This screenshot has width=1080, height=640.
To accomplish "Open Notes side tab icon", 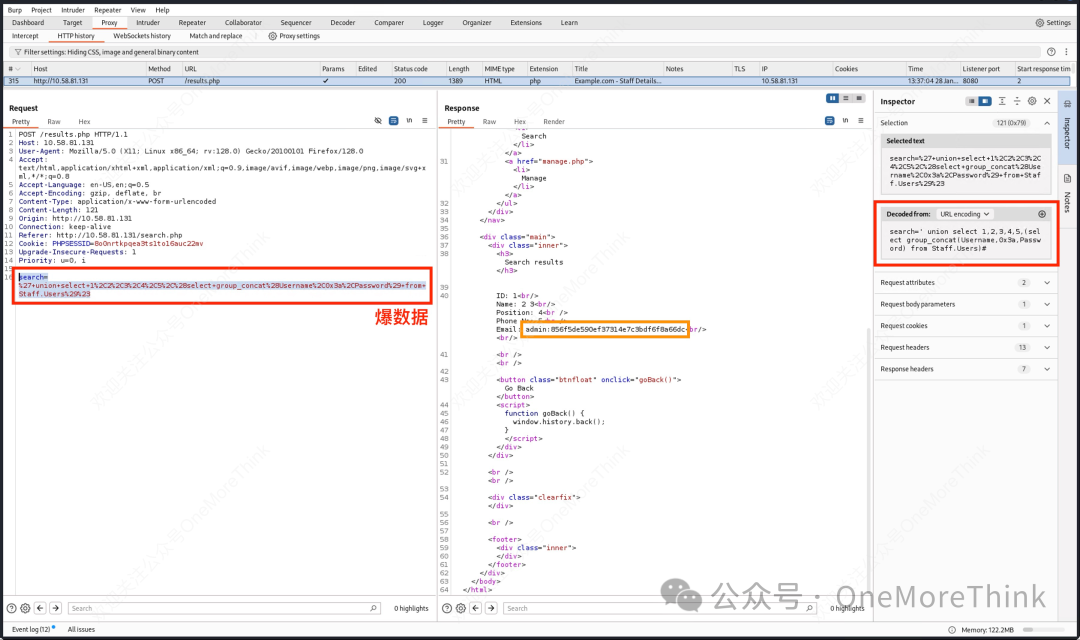I will tap(1067, 179).
